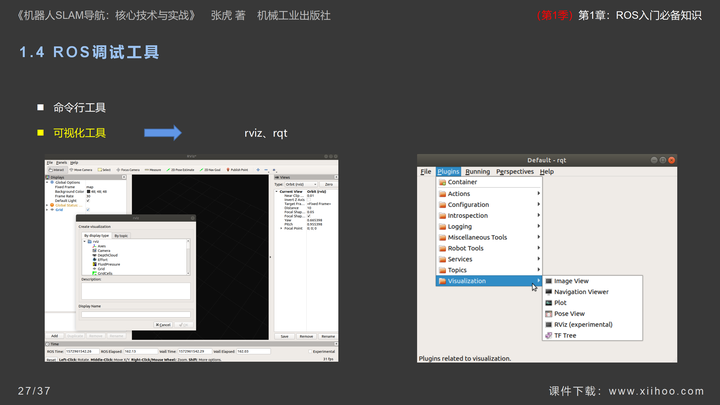Open the Help menu in rqt

click(546, 172)
